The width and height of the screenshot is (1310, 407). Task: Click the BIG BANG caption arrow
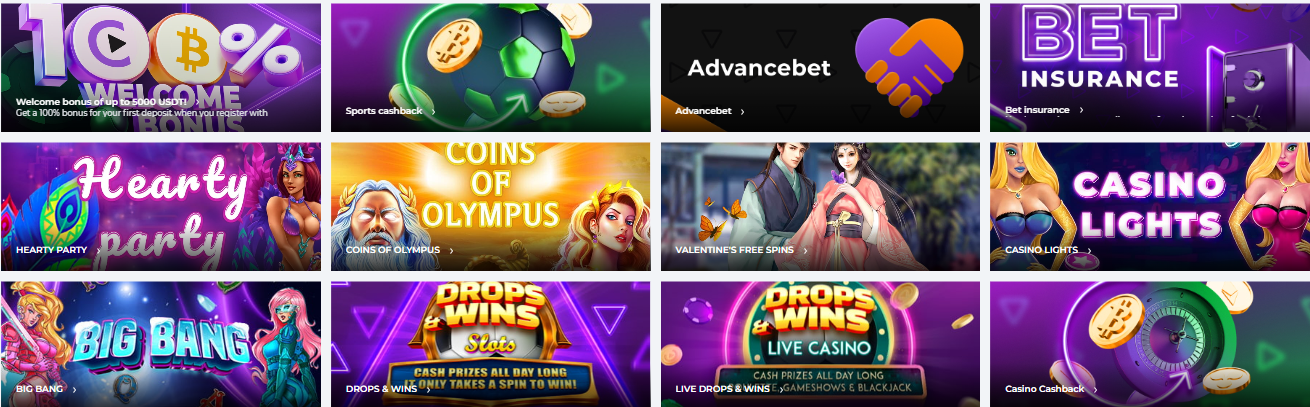75,389
